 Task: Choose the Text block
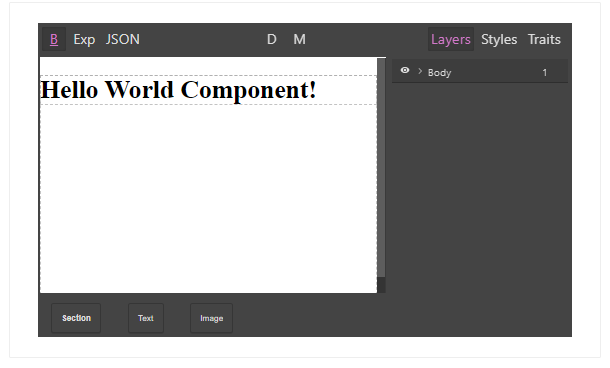(146, 318)
